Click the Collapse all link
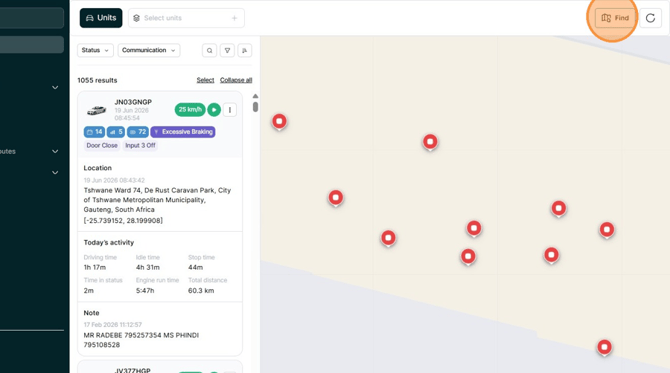 [236, 80]
